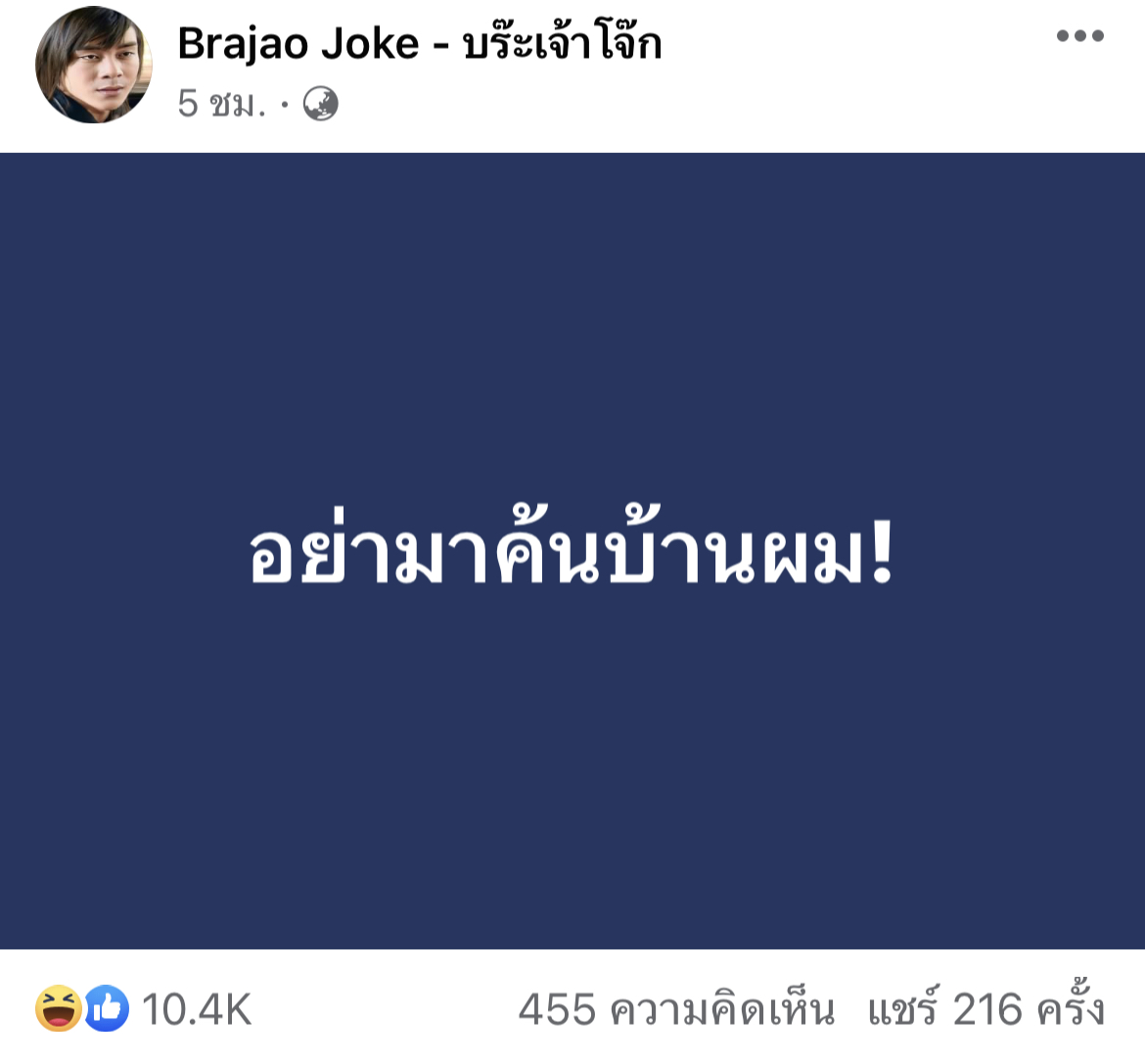The image size is (1145, 1064).
Task: Click the globe public privacy icon
Action: (x=321, y=104)
